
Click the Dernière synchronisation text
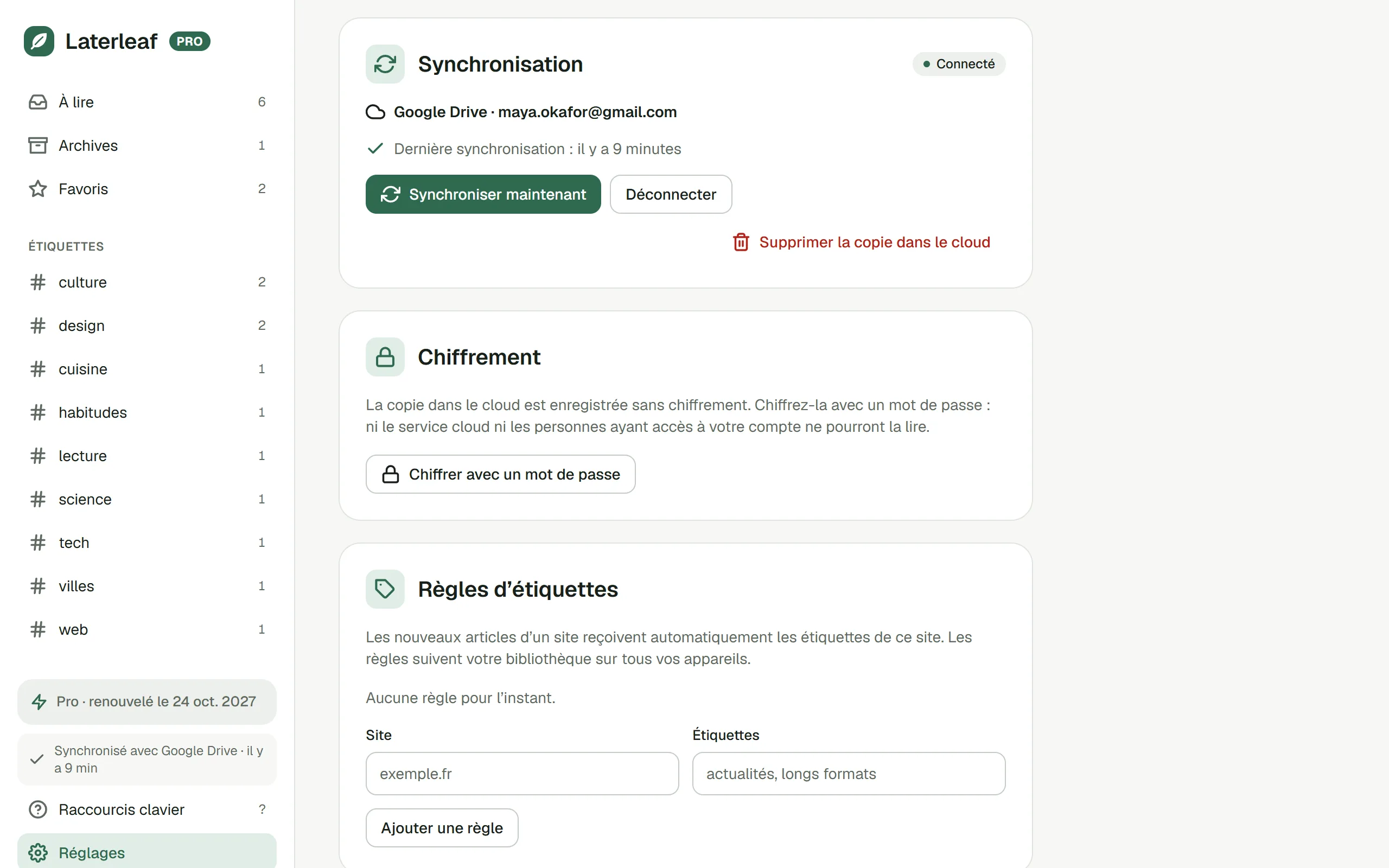pos(537,149)
